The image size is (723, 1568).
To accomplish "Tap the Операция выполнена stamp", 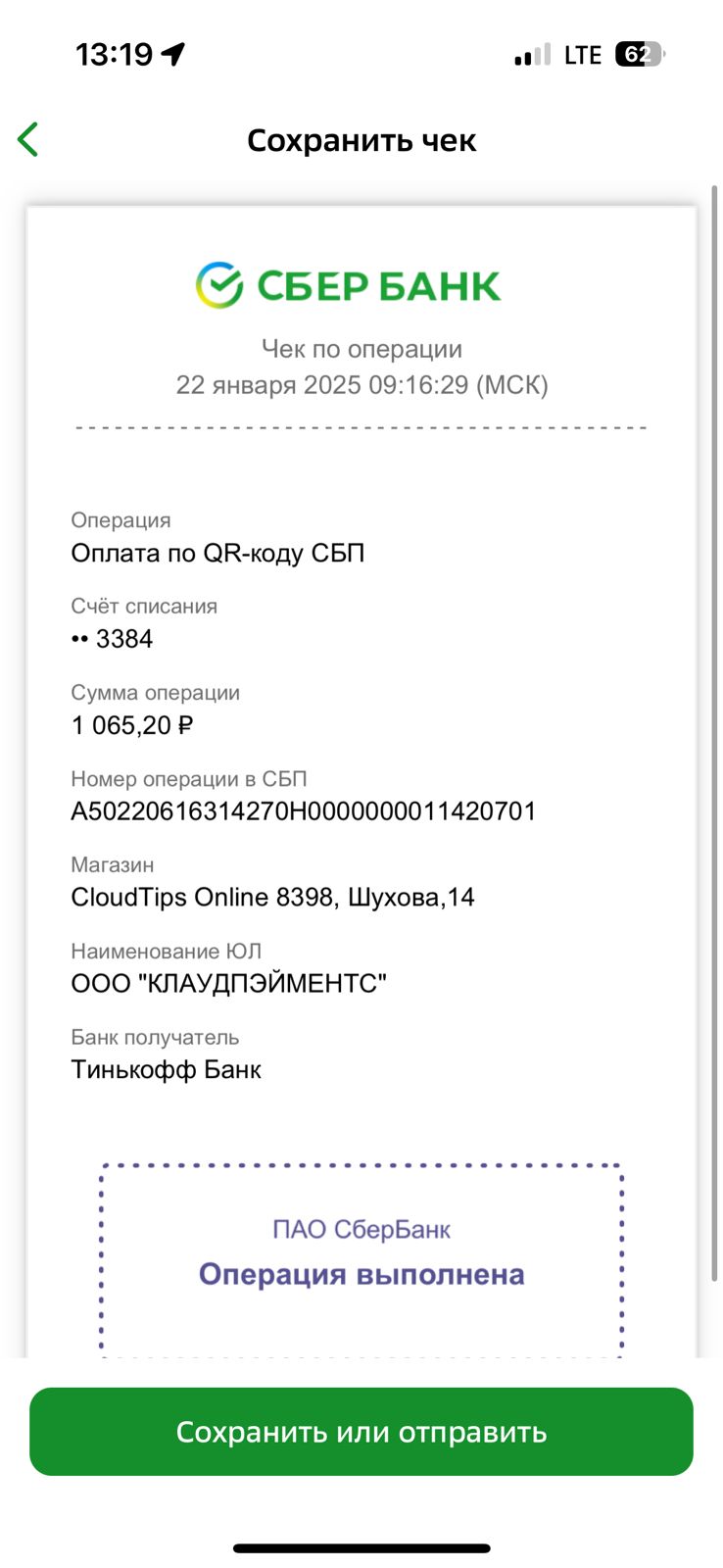I will (361, 1260).
